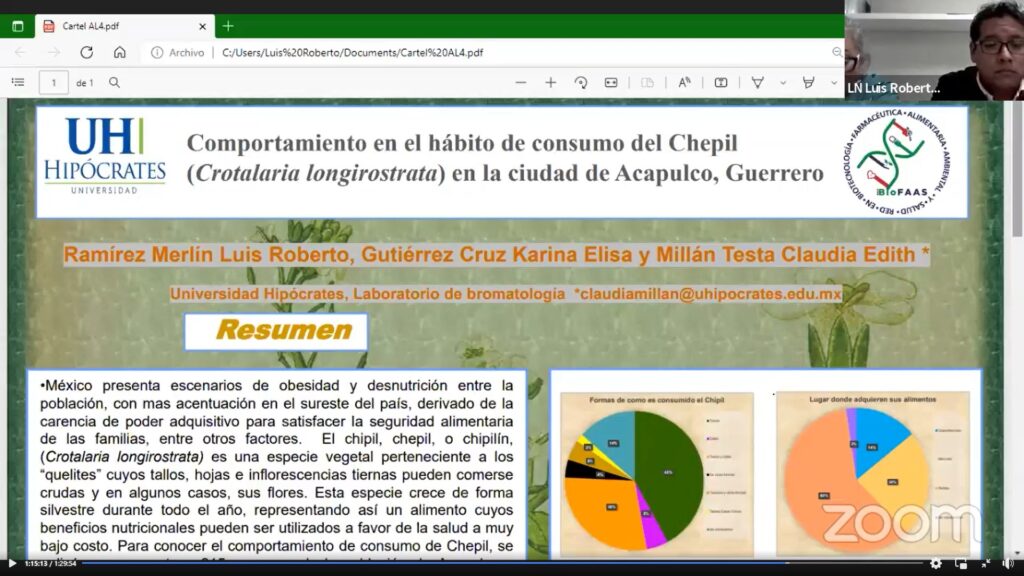
Task: Rotate the PDF page
Action: point(580,82)
